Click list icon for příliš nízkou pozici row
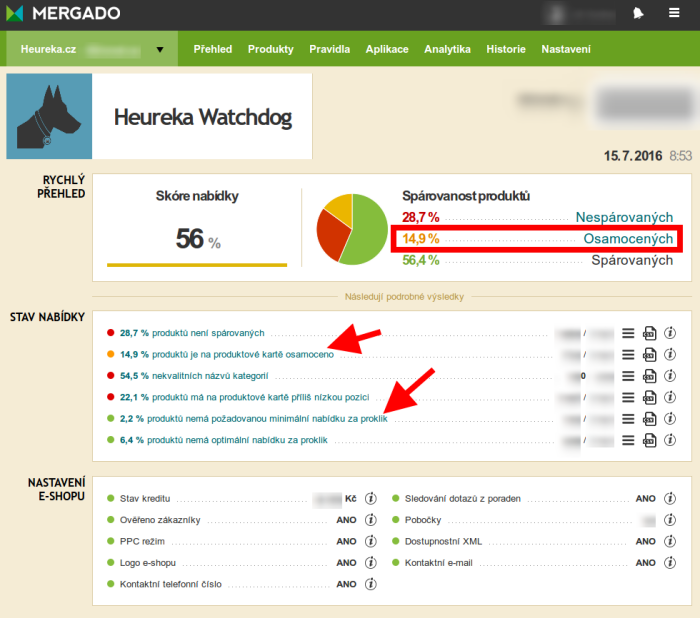Image resolution: width=700 pixels, height=618 pixels. point(628,397)
